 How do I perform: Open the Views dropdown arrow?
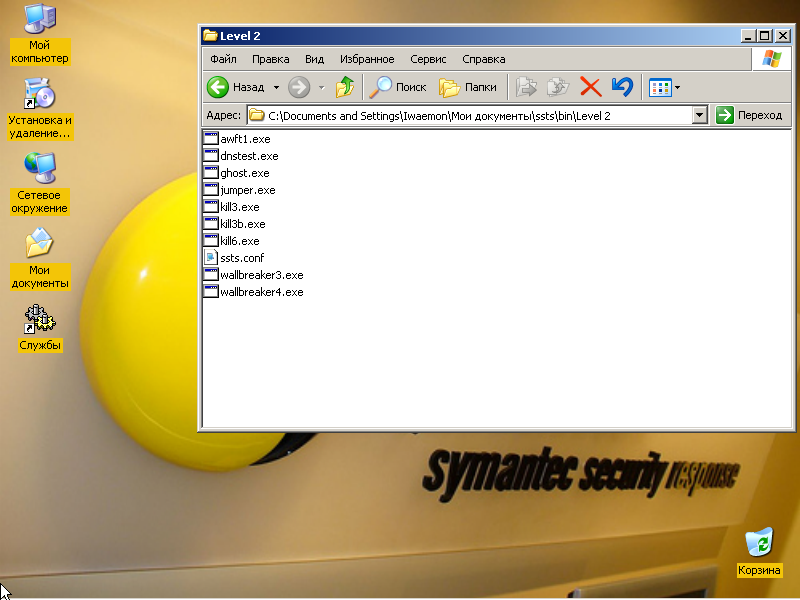678,88
